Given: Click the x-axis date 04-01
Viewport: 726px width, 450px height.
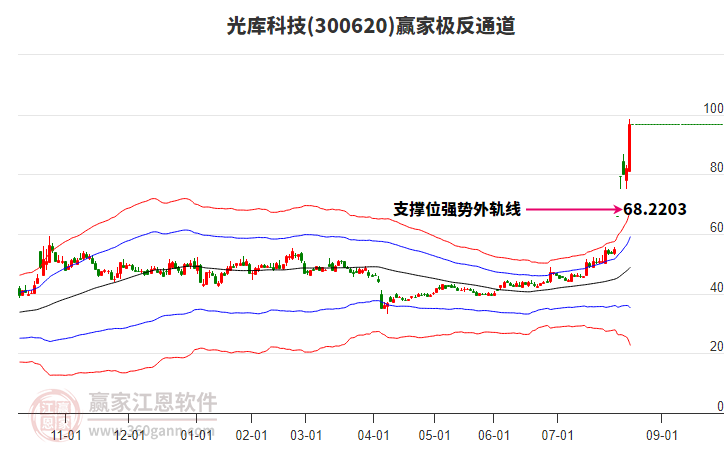Looking at the screenshot, I should (x=373, y=435).
